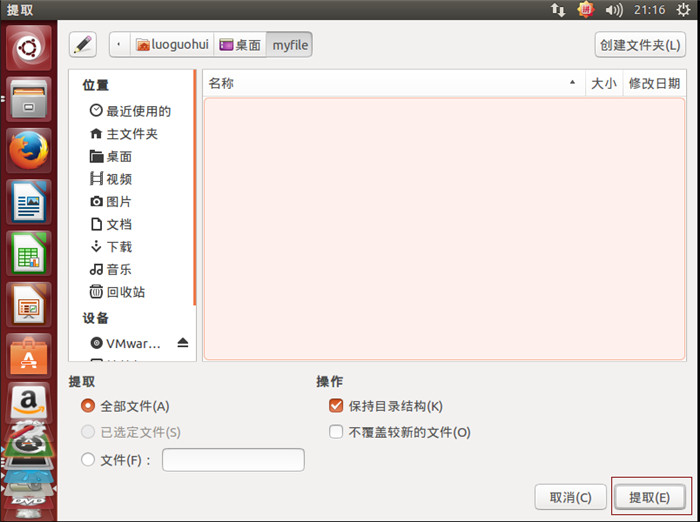Open 主文件夹 in the sidebar

(x=124, y=134)
